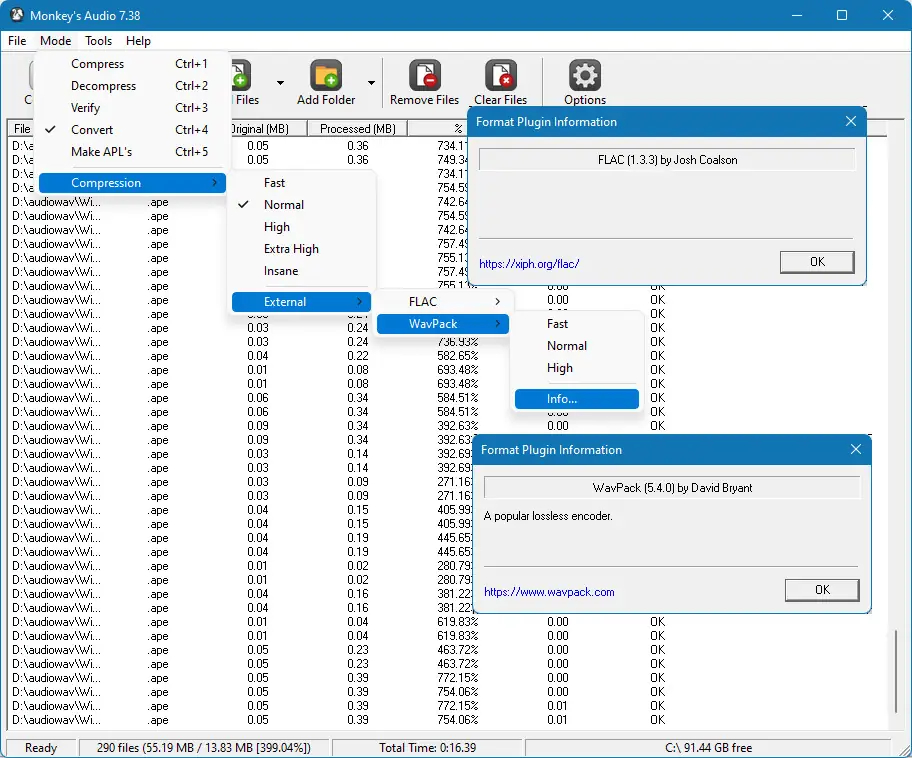This screenshot has width=912, height=758.
Task: Select the checked Convert mode
Action: pos(92,130)
